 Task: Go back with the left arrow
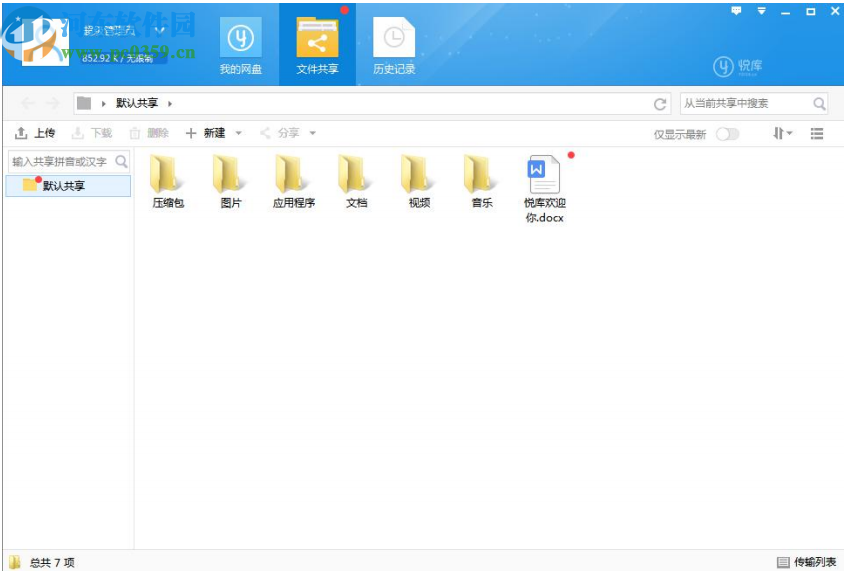pyautogui.click(x=28, y=103)
